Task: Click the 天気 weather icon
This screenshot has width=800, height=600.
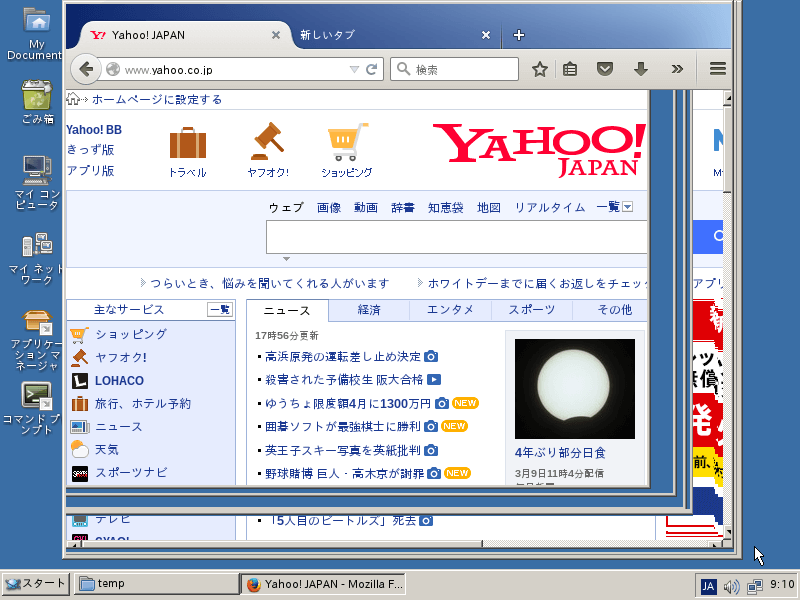Action: tap(80, 449)
